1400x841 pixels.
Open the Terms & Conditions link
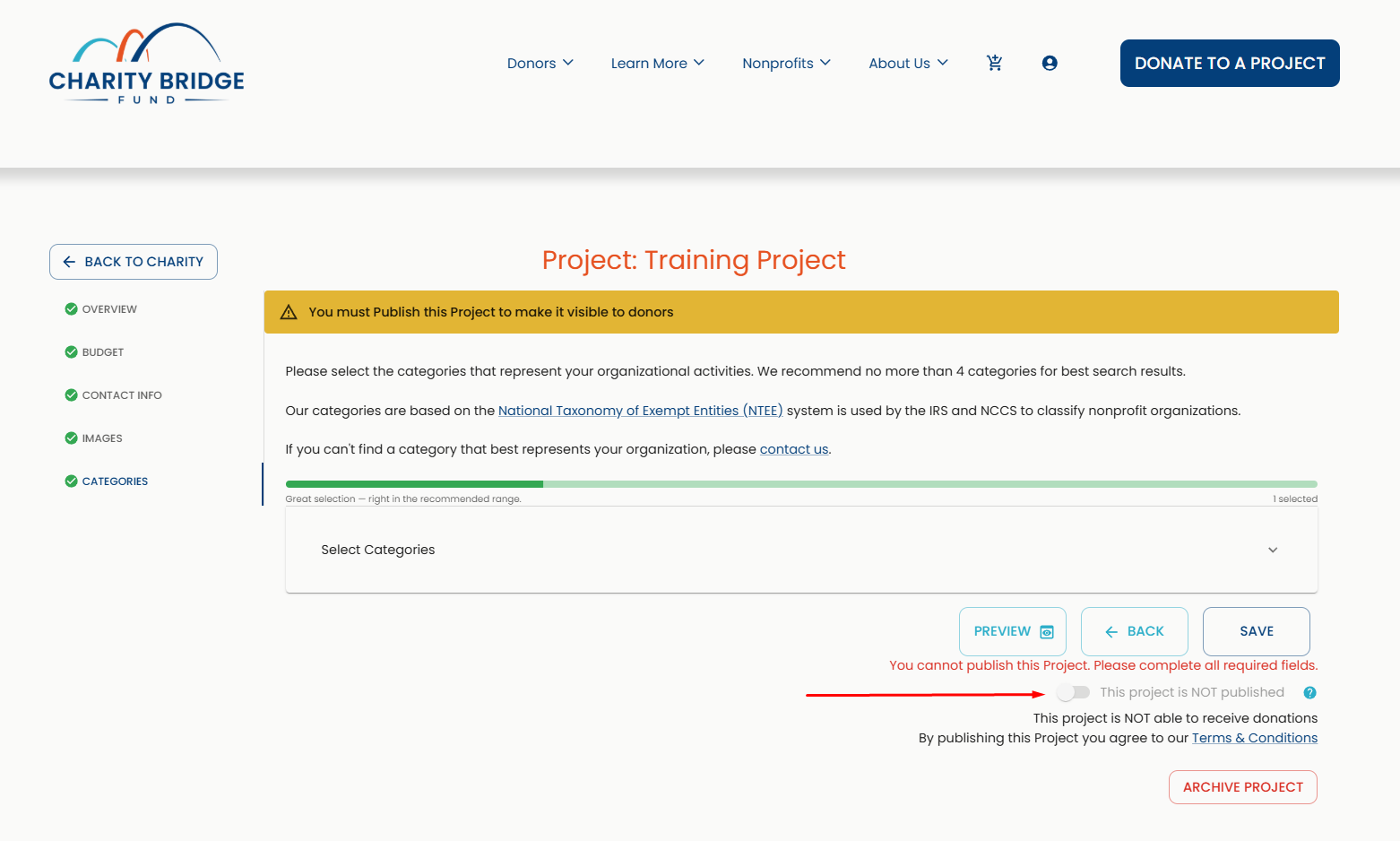[x=1255, y=738]
